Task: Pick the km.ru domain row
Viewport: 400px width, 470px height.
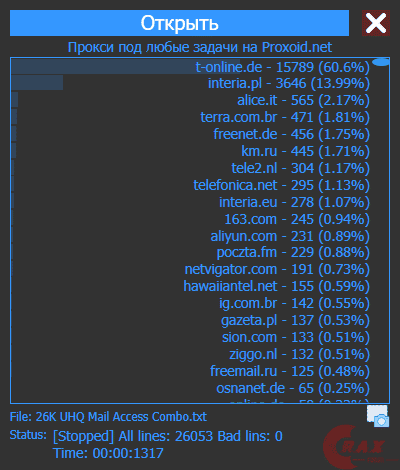Action: (191, 151)
